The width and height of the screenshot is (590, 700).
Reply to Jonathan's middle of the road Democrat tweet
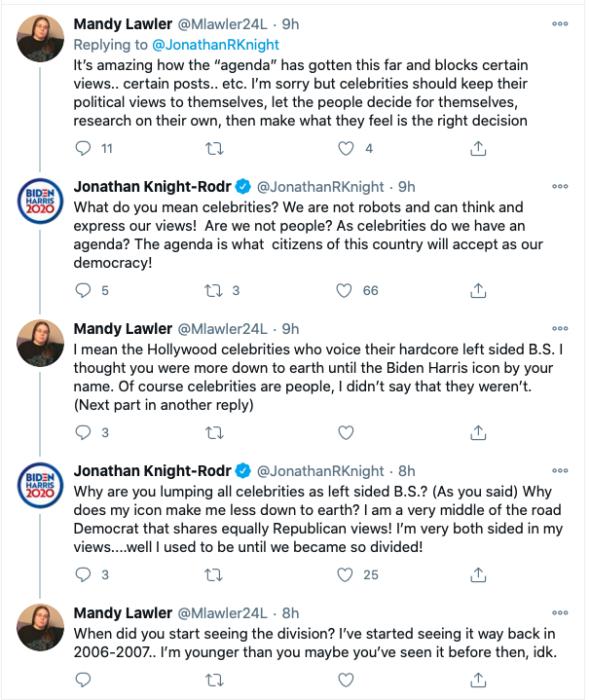pyautogui.click(x=83, y=575)
